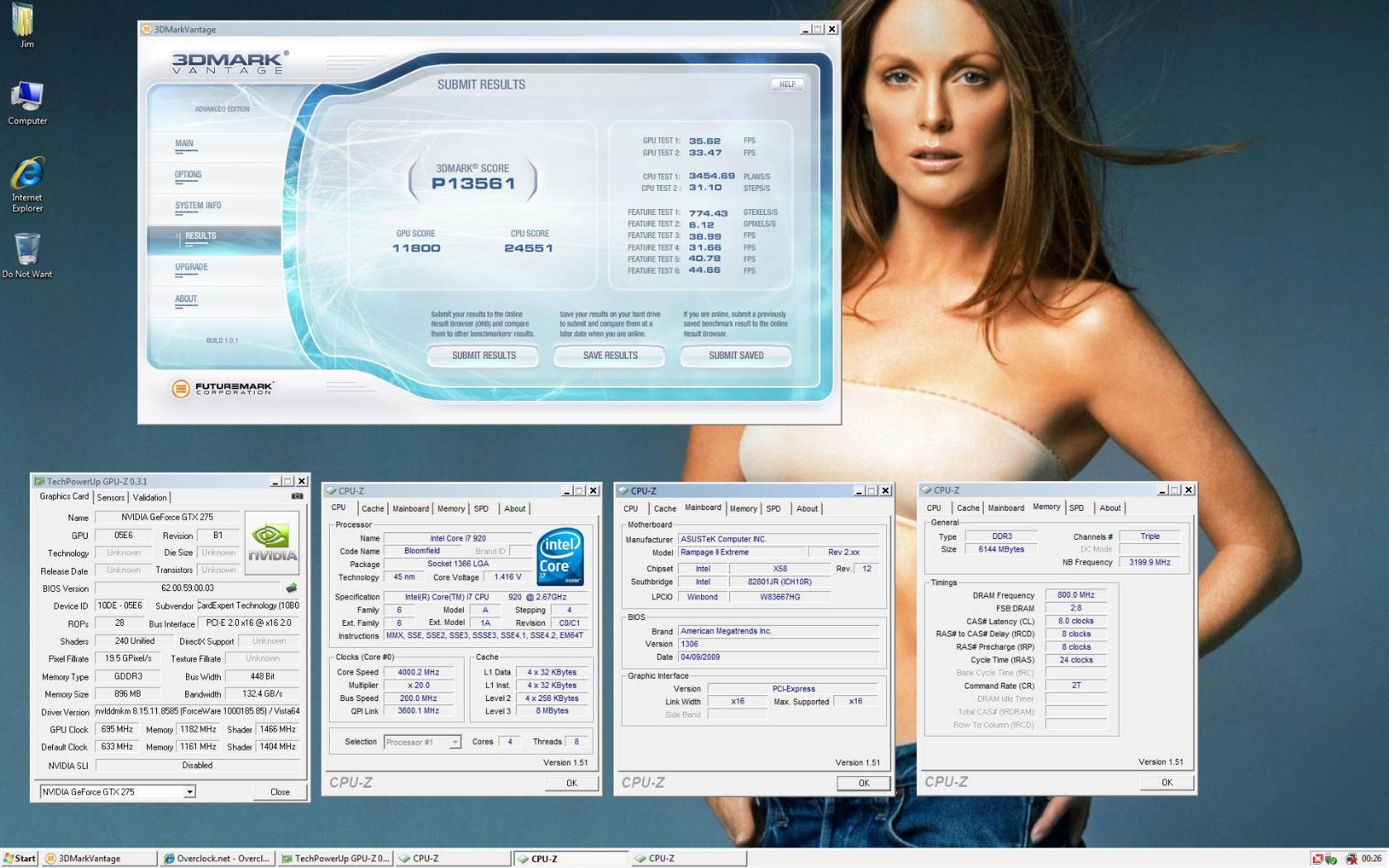Click the Core Speed value 4000.2 MHz
The height and width of the screenshot is (868, 1389).
(418, 673)
